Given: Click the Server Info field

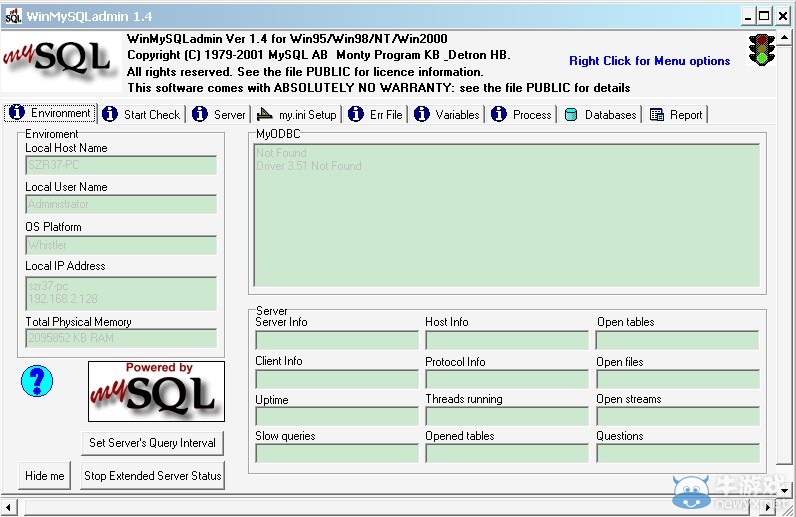Looking at the screenshot, I should coord(337,340).
